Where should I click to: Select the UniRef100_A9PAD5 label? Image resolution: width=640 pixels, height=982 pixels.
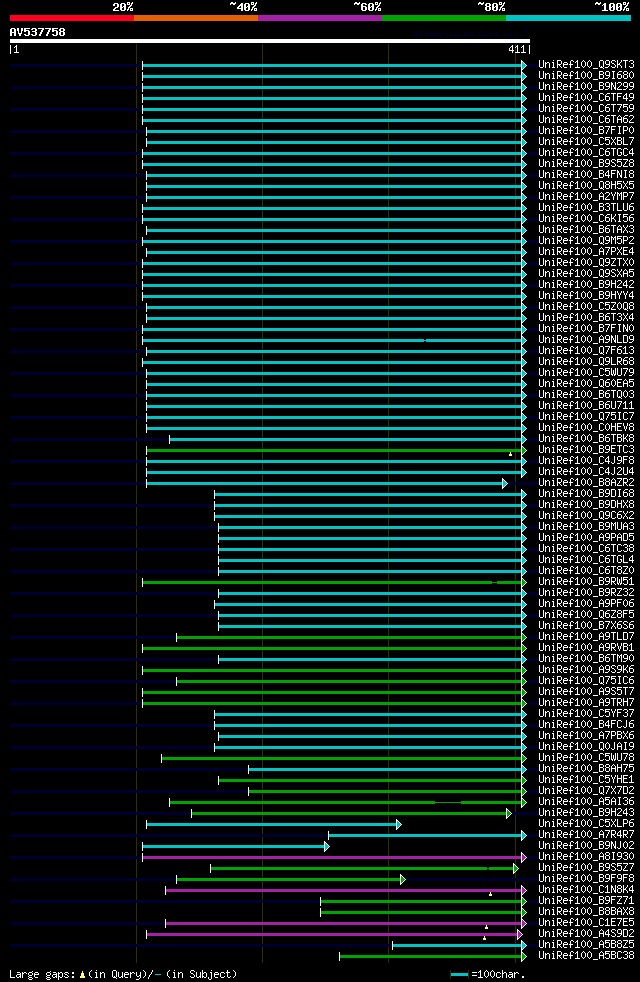click(x=586, y=537)
